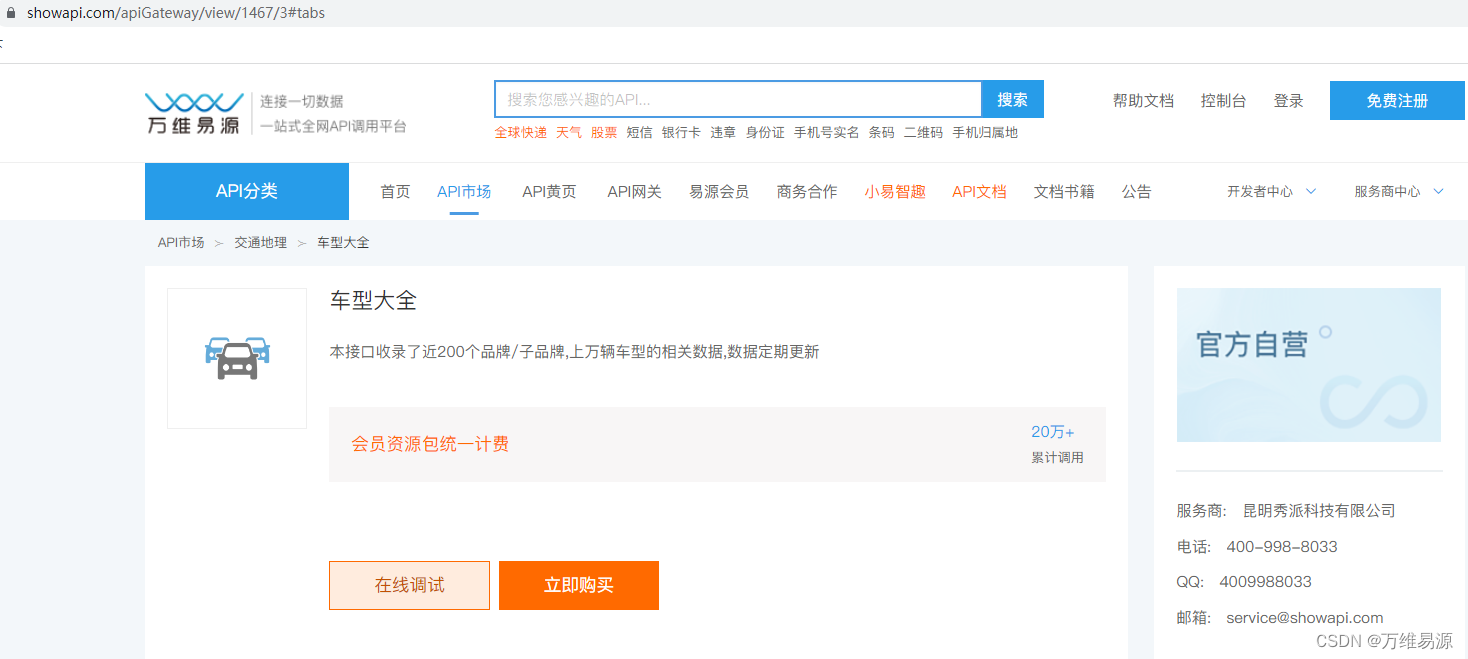The image size is (1468, 659).
Task: Select the 银行卡 keyword link
Action: (x=681, y=132)
